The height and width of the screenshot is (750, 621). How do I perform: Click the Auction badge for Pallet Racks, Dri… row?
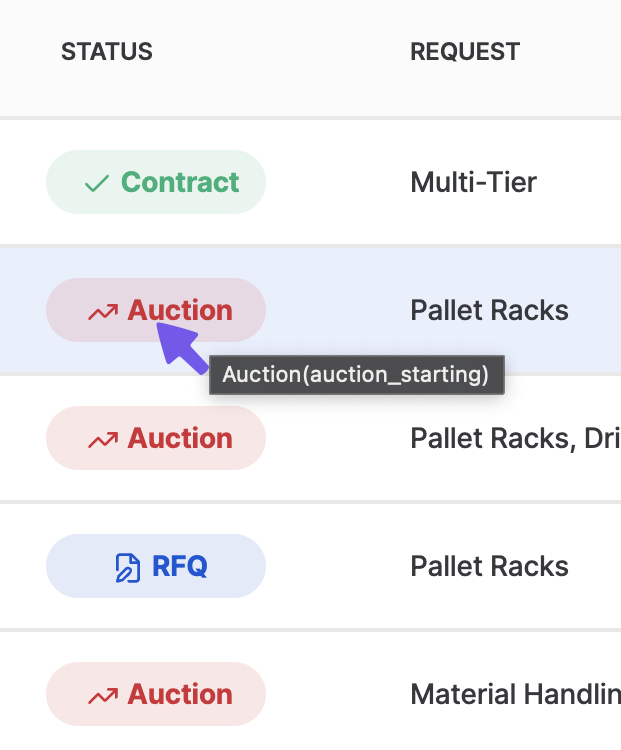pyautogui.click(x=156, y=438)
